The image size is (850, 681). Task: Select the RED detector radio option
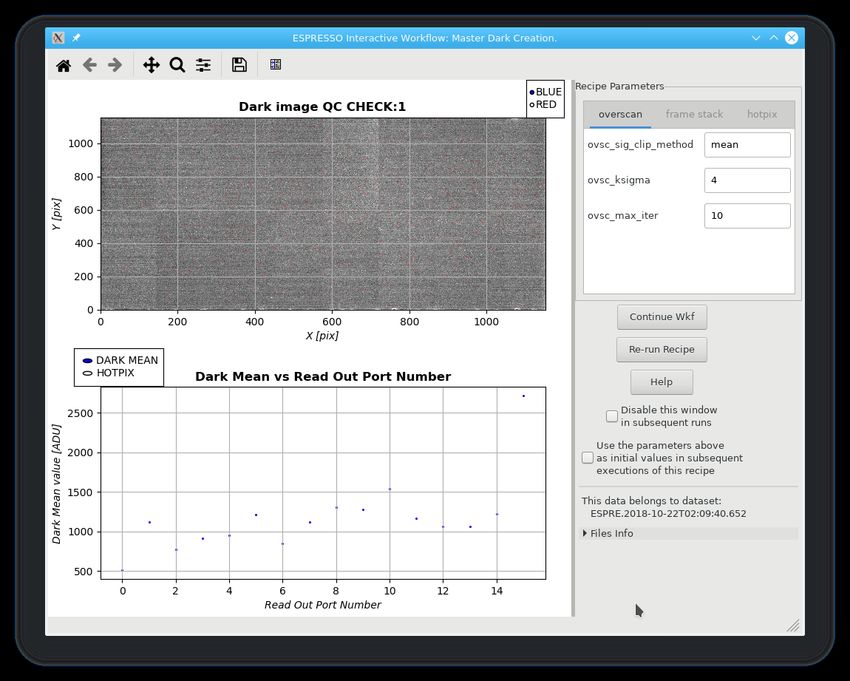[532, 105]
